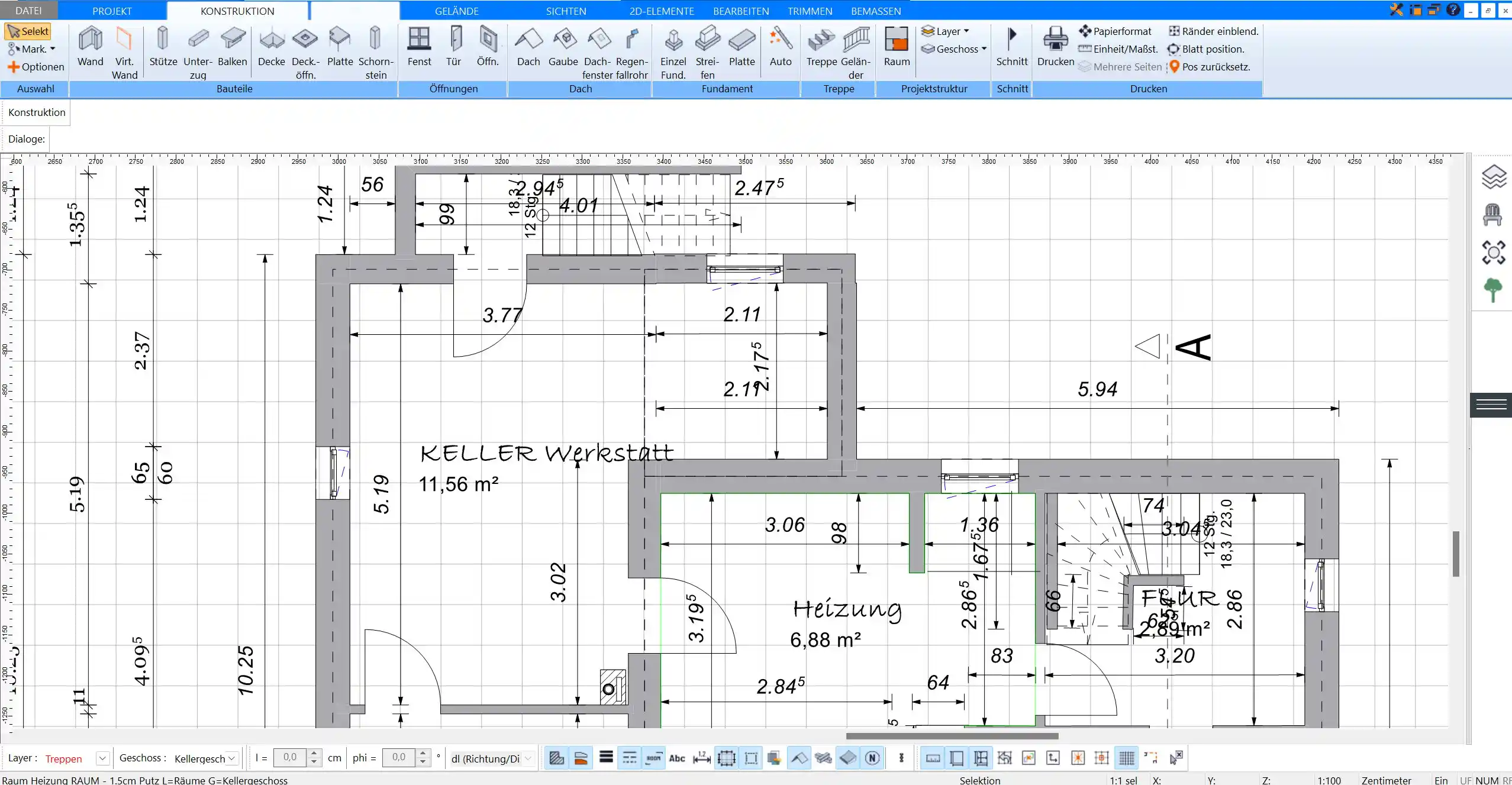
Task: Open the tree plants catalog in sidebar
Action: click(x=1493, y=290)
